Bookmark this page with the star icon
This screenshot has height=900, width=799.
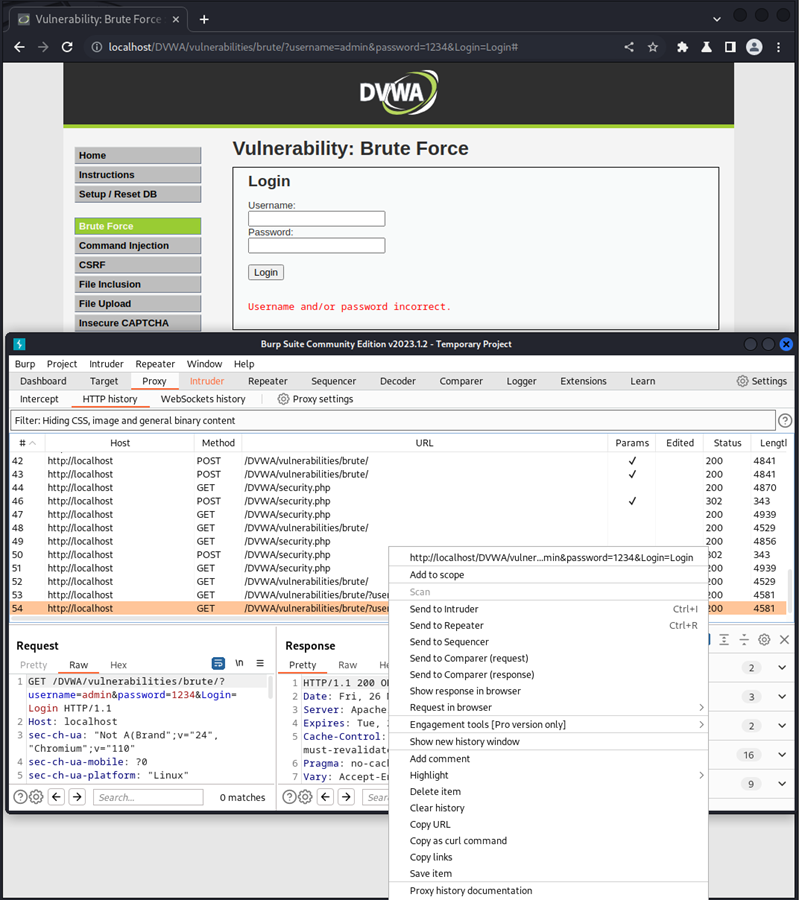coord(653,47)
